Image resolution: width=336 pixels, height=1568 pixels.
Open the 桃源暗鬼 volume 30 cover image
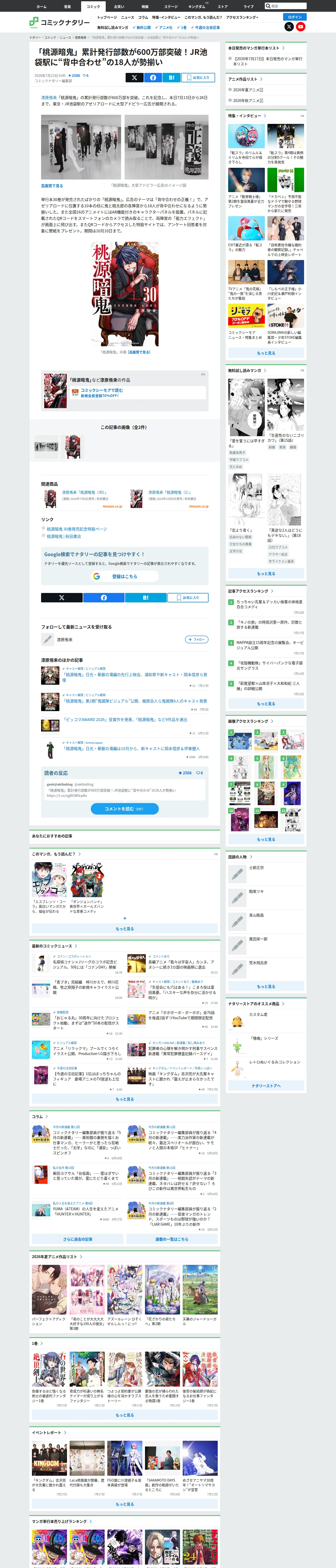click(x=125, y=294)
